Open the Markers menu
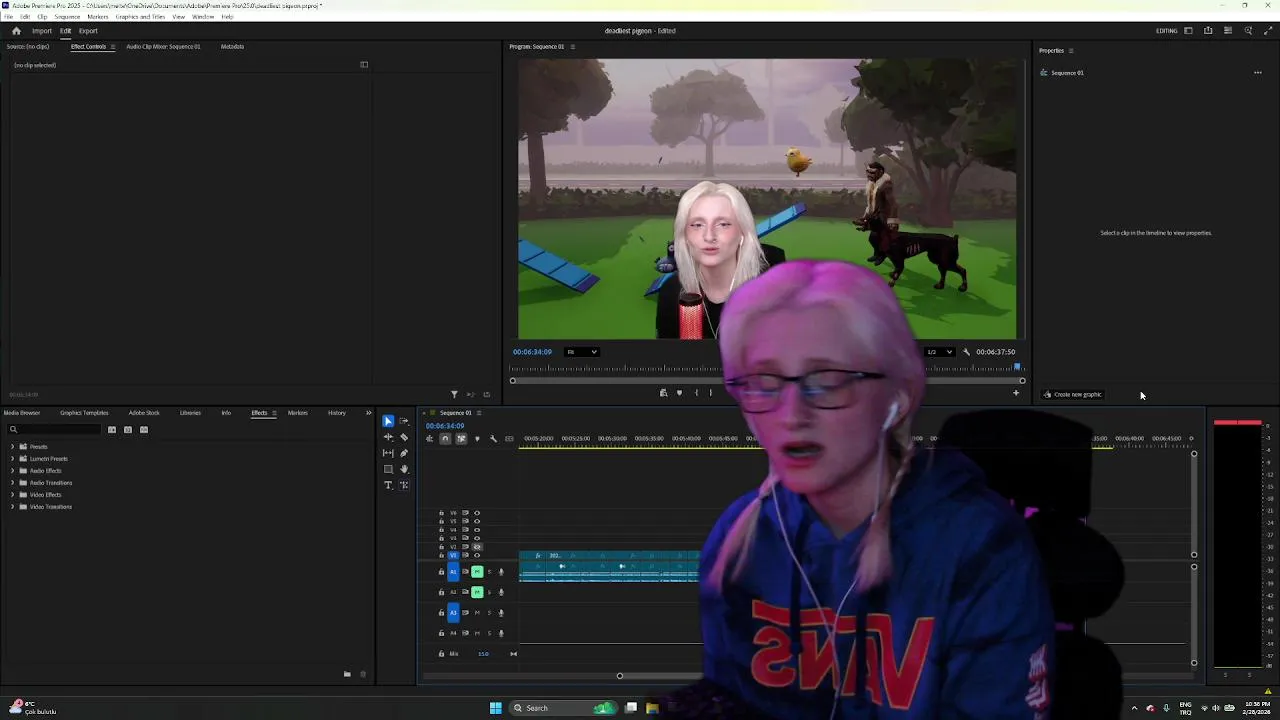The height and width of the screenshot is (720, 1280). tap(98, 17)
